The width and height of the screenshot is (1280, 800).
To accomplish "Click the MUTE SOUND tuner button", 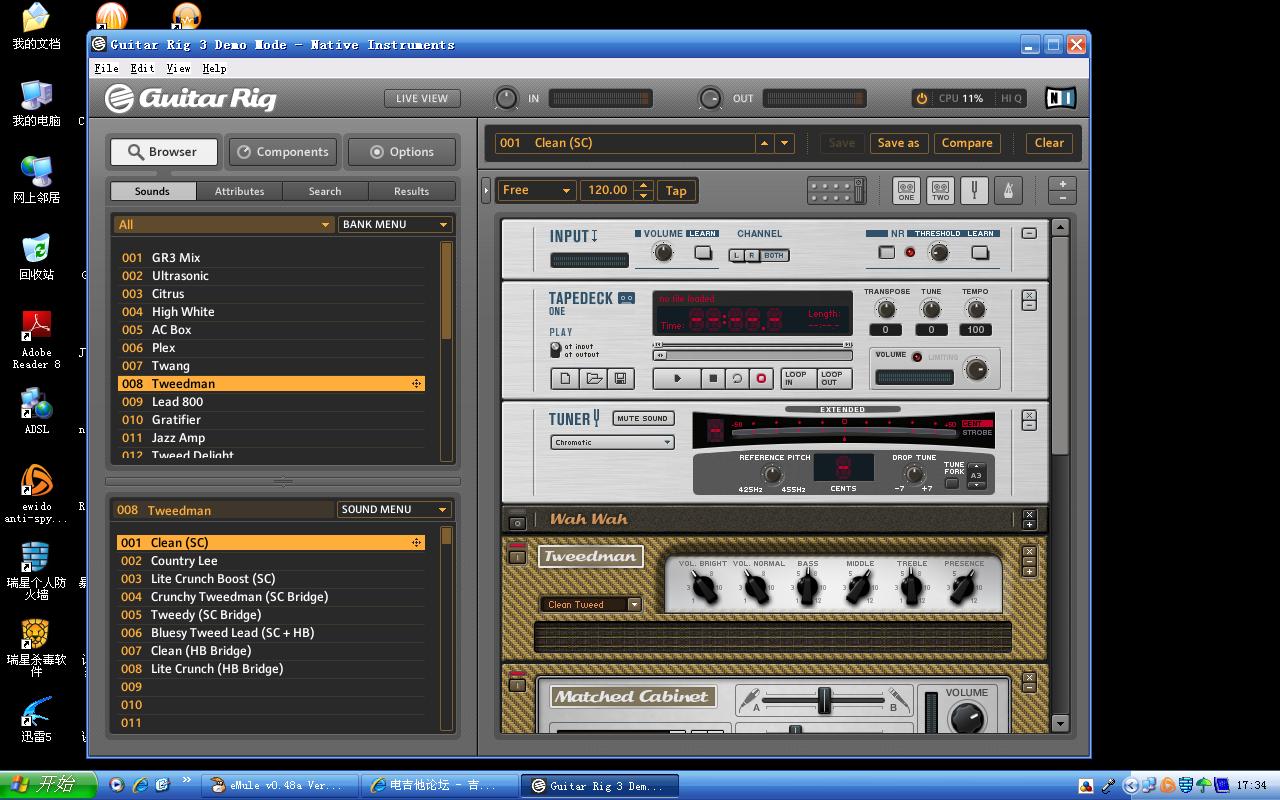I will tap(642, 418).
